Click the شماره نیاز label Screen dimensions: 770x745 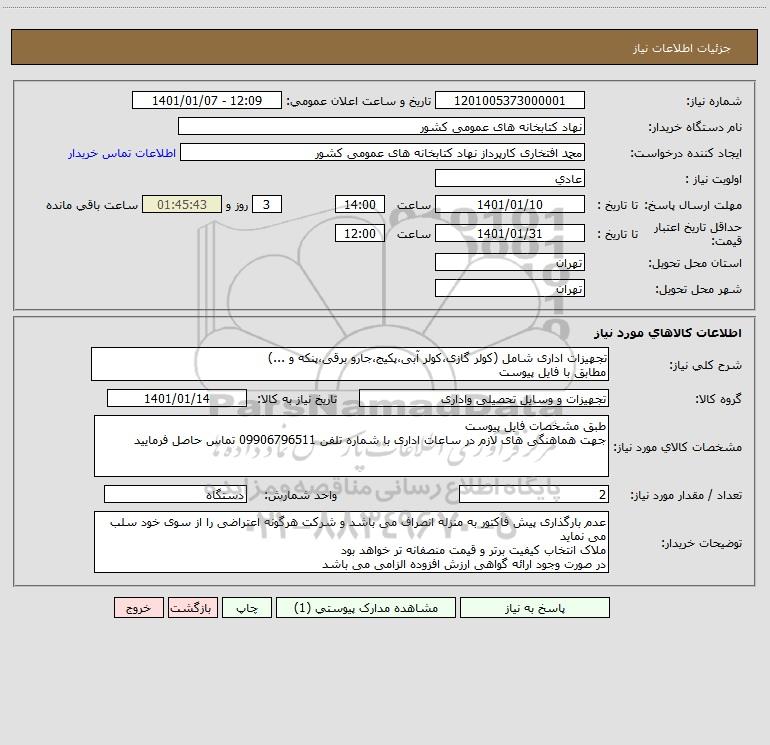(x=714, y=102)
